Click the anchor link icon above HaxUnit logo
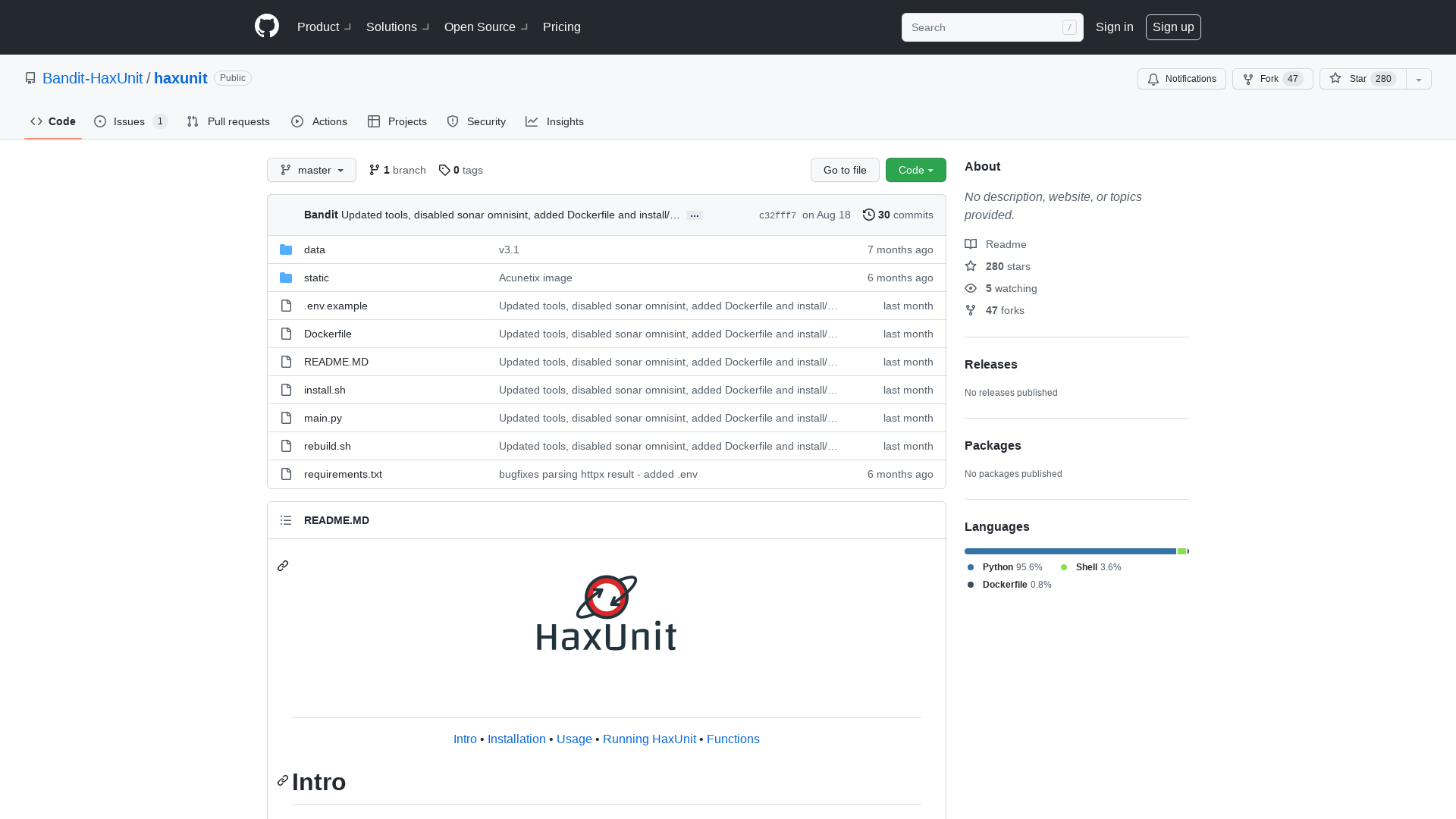 coord(283,566)
